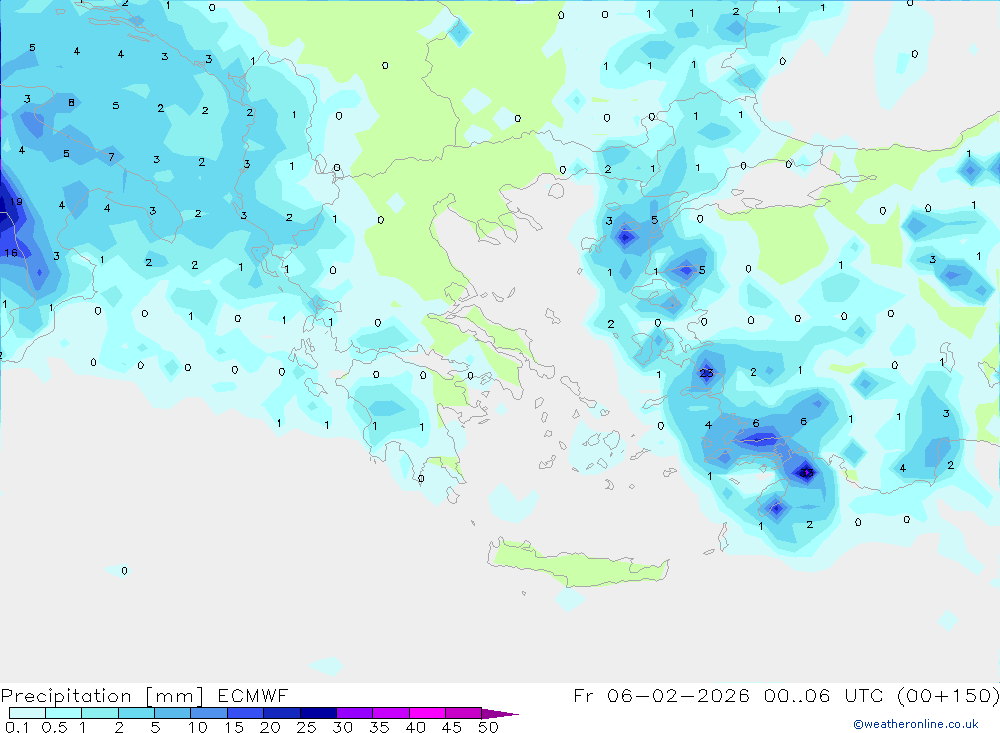Click legend tick label '45'
1000x733 pixels.
point(452,727)
